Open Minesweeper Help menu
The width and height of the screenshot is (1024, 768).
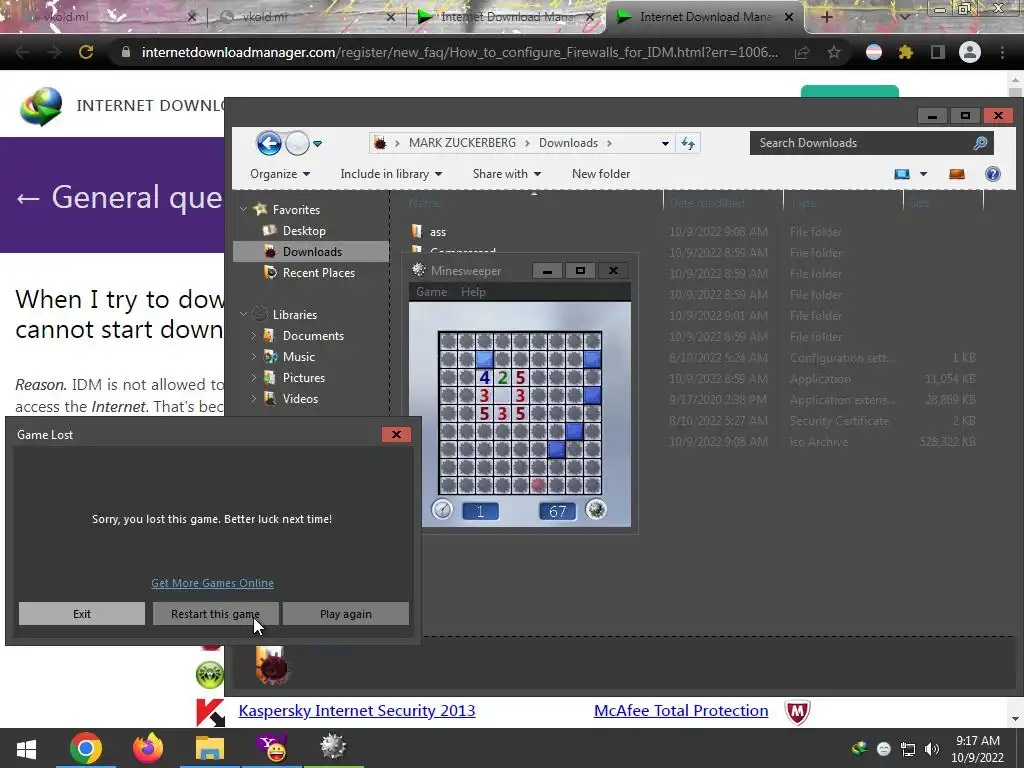(473, 292)
